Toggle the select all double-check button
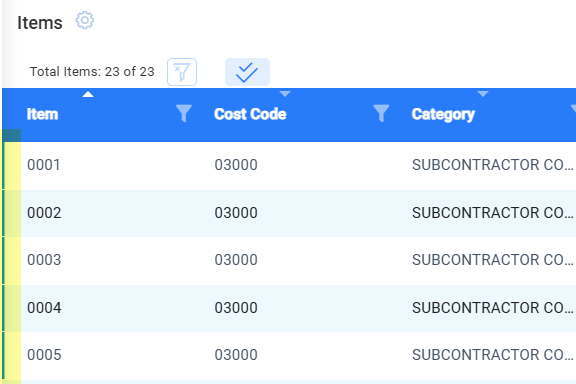This screenshot has height=384, width=576. 247,72
